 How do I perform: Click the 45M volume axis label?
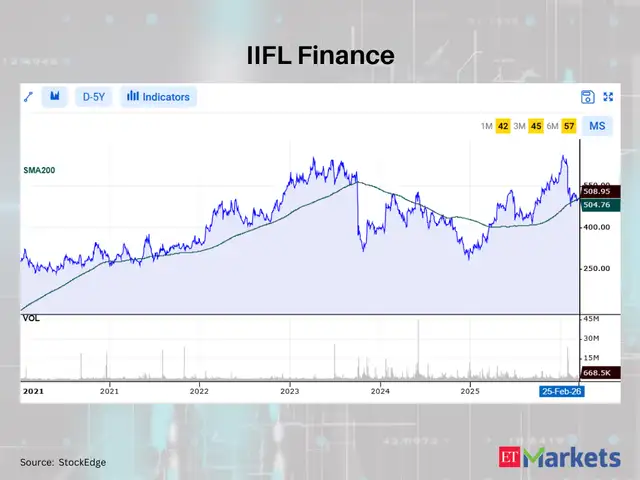[591, 318]
